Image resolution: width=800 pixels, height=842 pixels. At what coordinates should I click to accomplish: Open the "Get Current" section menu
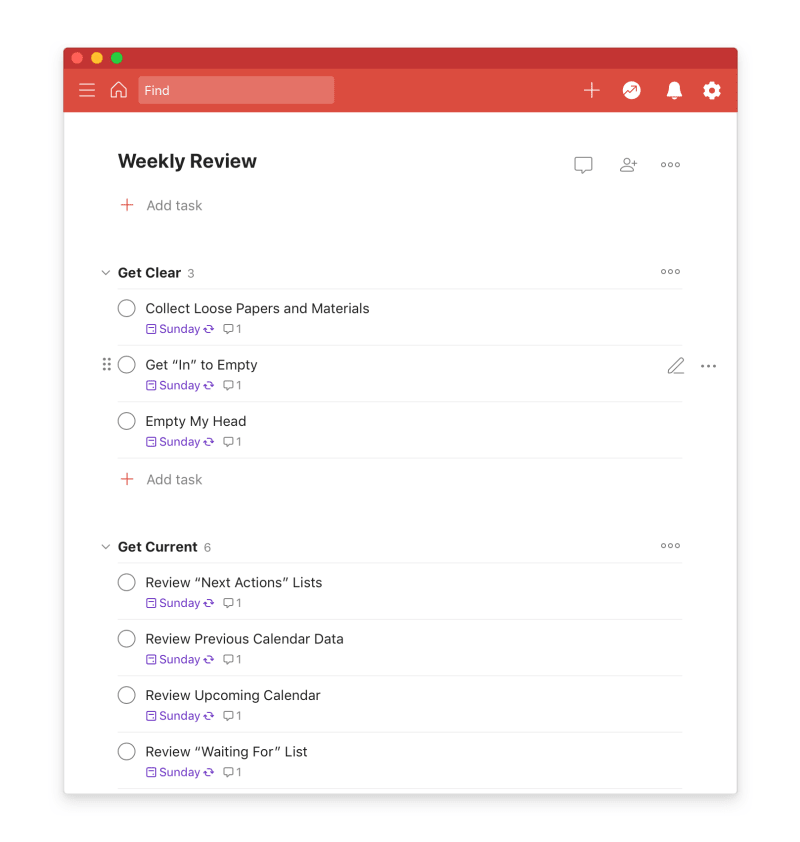click(670, 546)
